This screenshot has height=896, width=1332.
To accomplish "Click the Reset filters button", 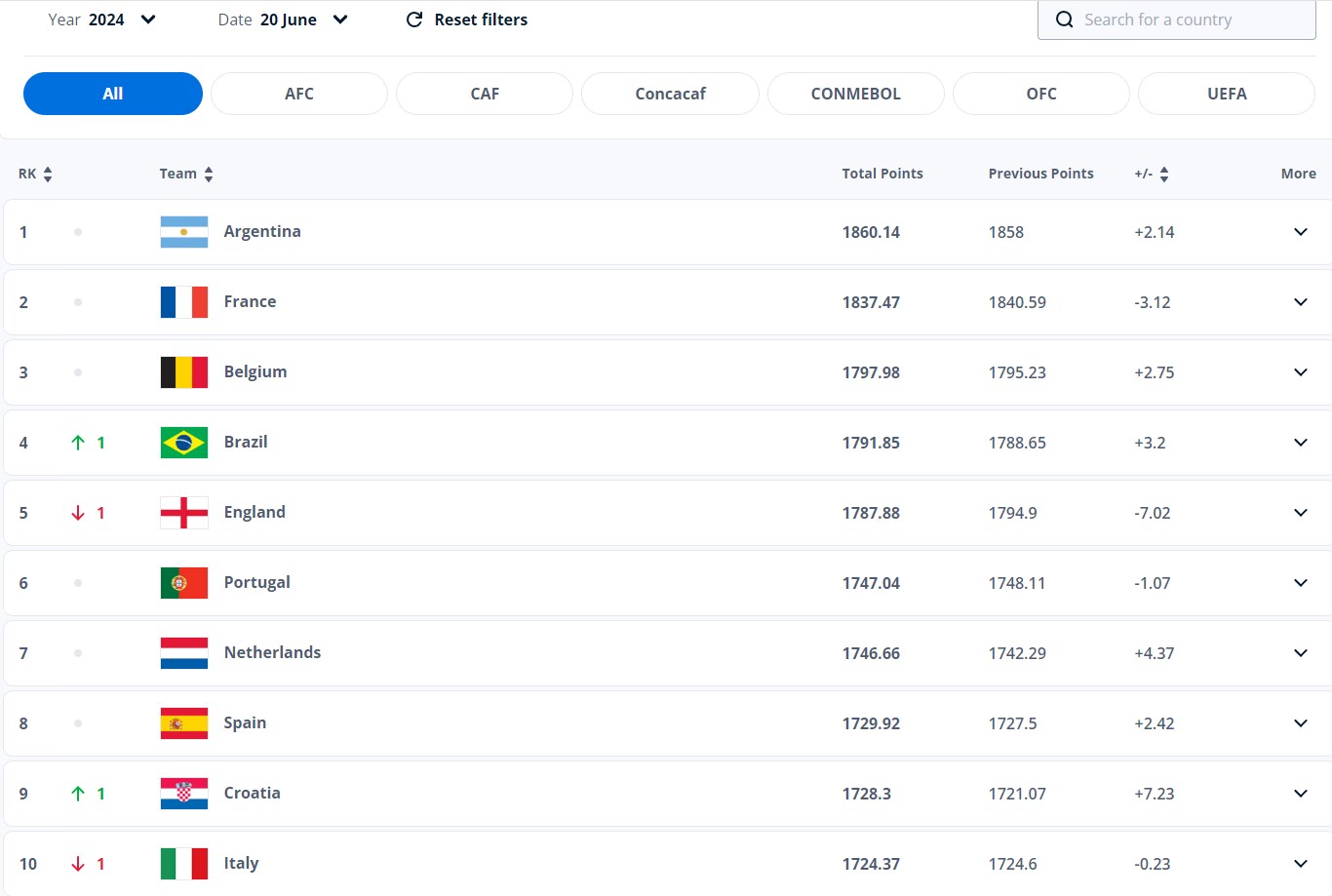I will tap(467, 19).
